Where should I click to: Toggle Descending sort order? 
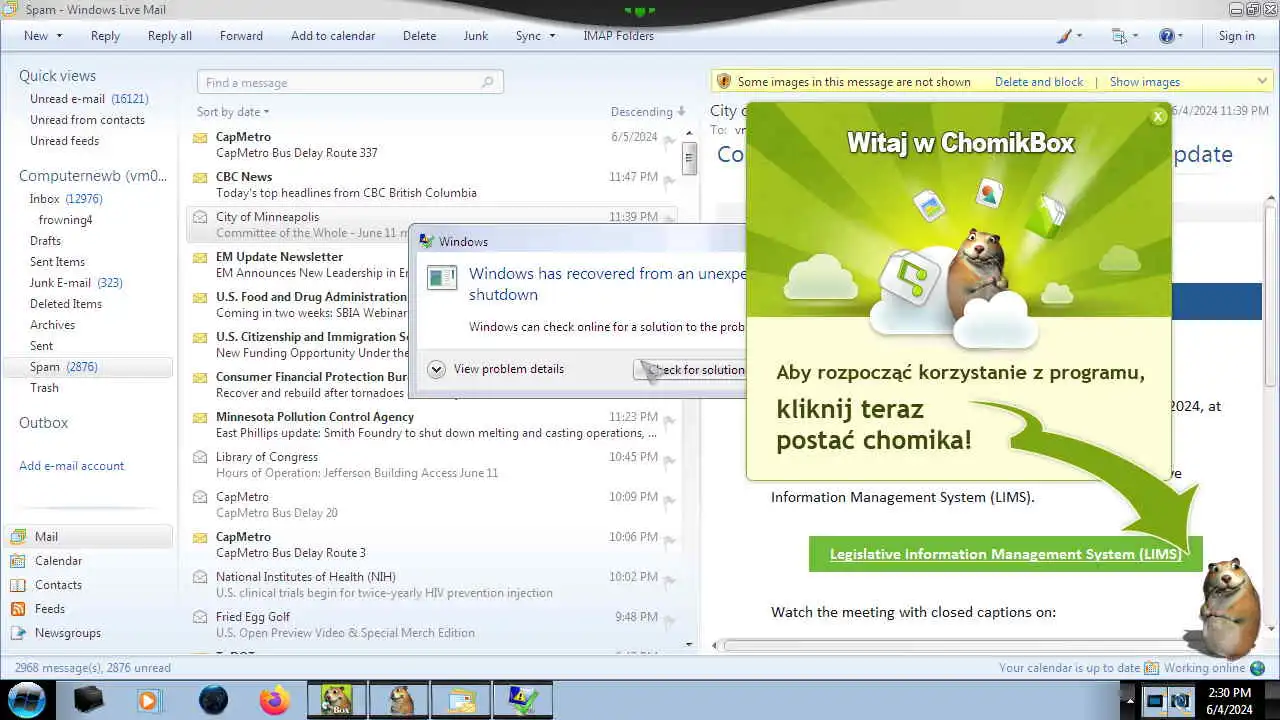[x=648, y=112]
